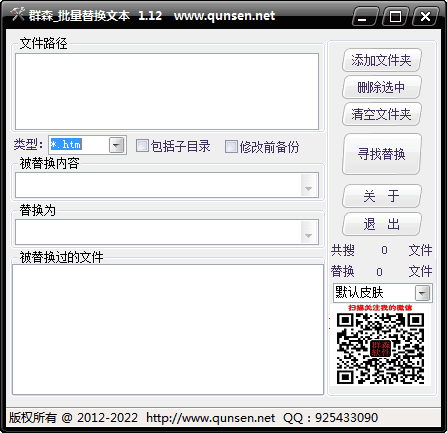Toggle the 修改前备份 checkbox
Image resolution: width=447 pixels, height=433 pixels.
click(x=231, y=146)
